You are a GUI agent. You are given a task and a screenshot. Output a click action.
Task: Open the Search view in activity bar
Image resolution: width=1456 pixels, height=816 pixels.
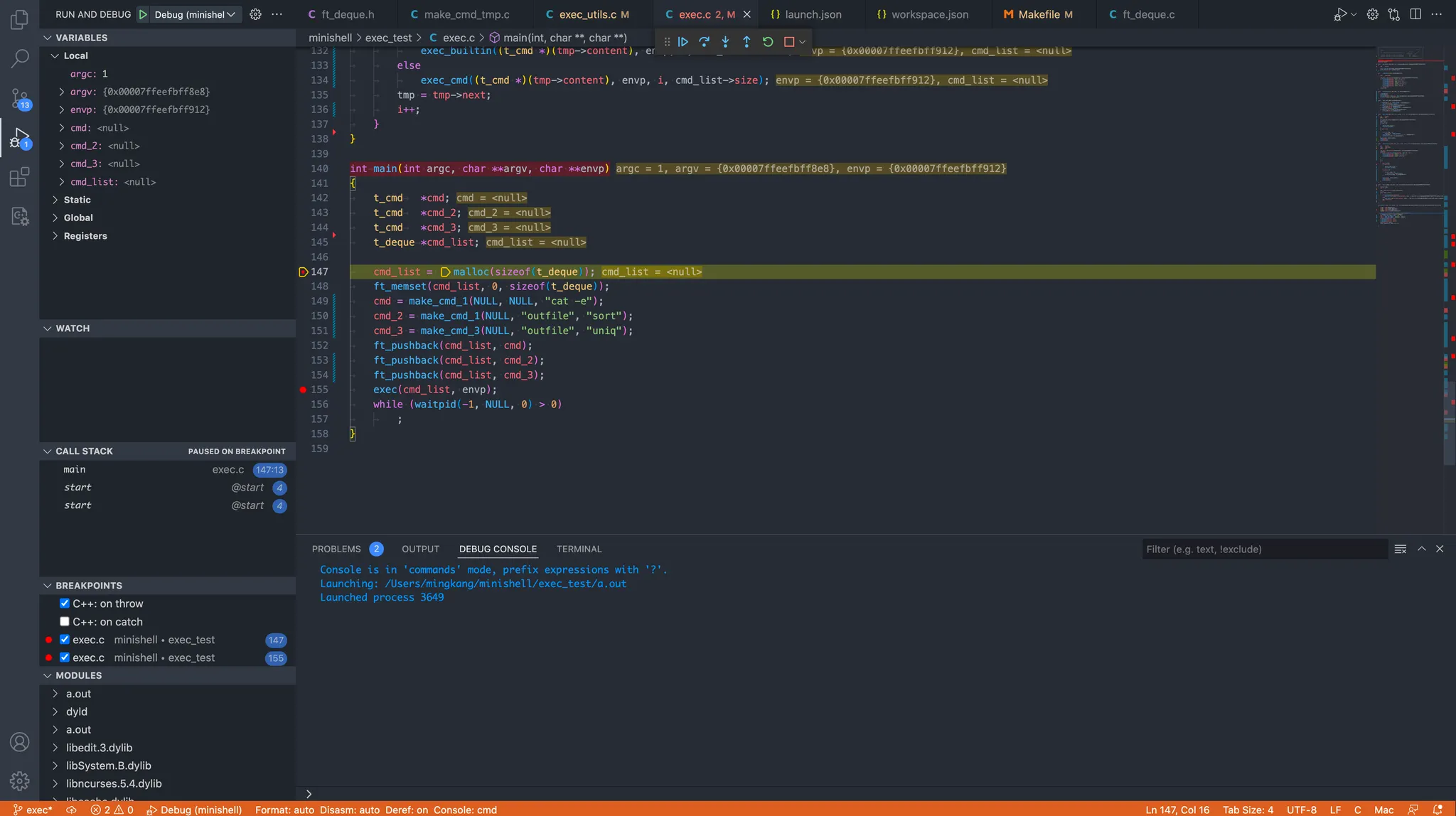(x=20, y=58)
